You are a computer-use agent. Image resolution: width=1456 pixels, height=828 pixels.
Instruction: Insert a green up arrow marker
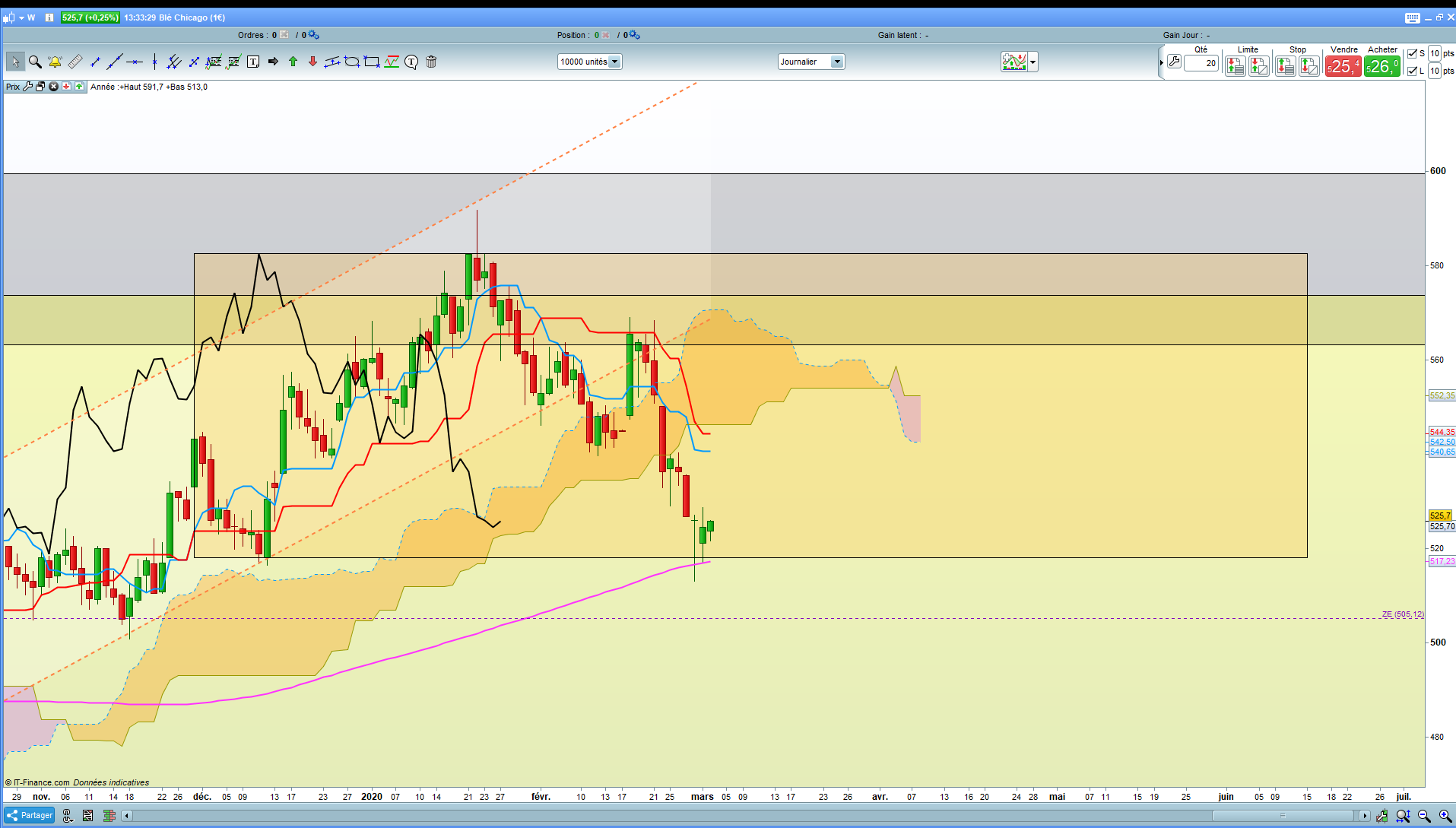pos(293,62)
